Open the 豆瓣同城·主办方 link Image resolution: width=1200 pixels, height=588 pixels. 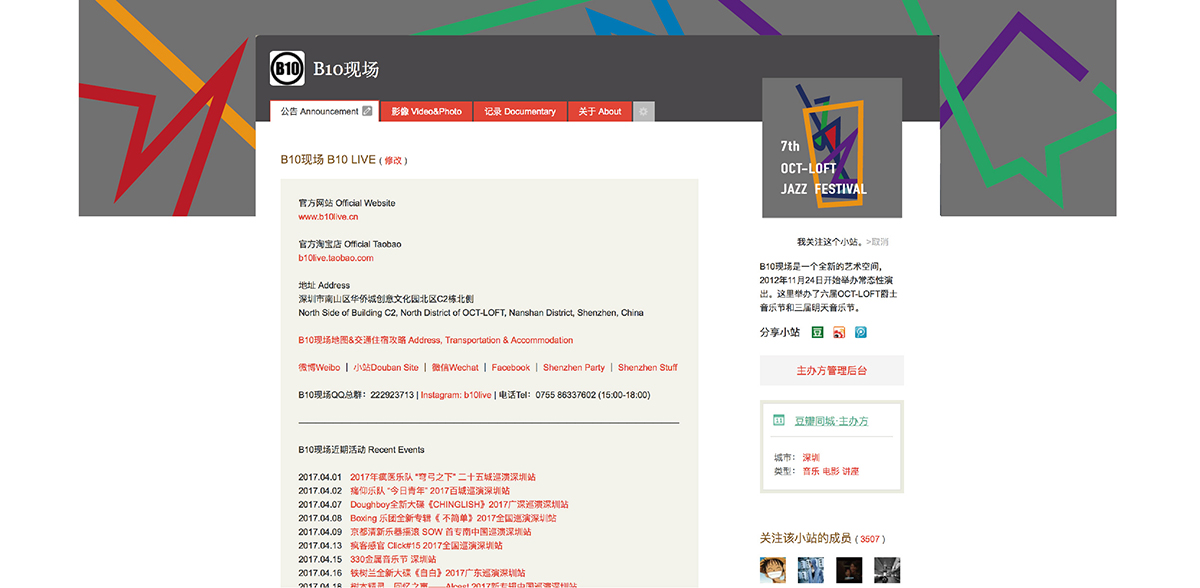point(831,422)
